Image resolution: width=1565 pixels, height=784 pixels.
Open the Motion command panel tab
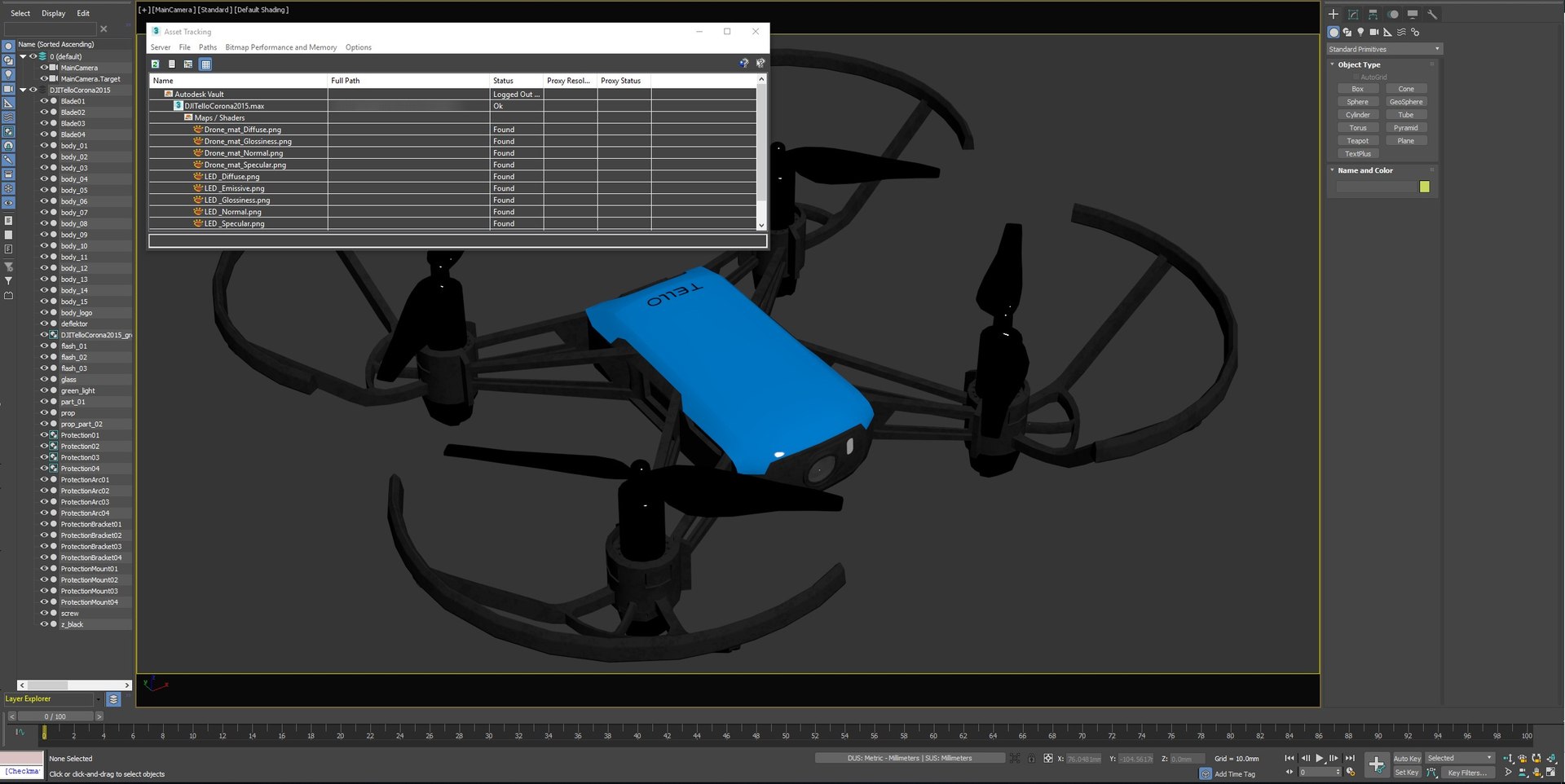(1393, 14)
